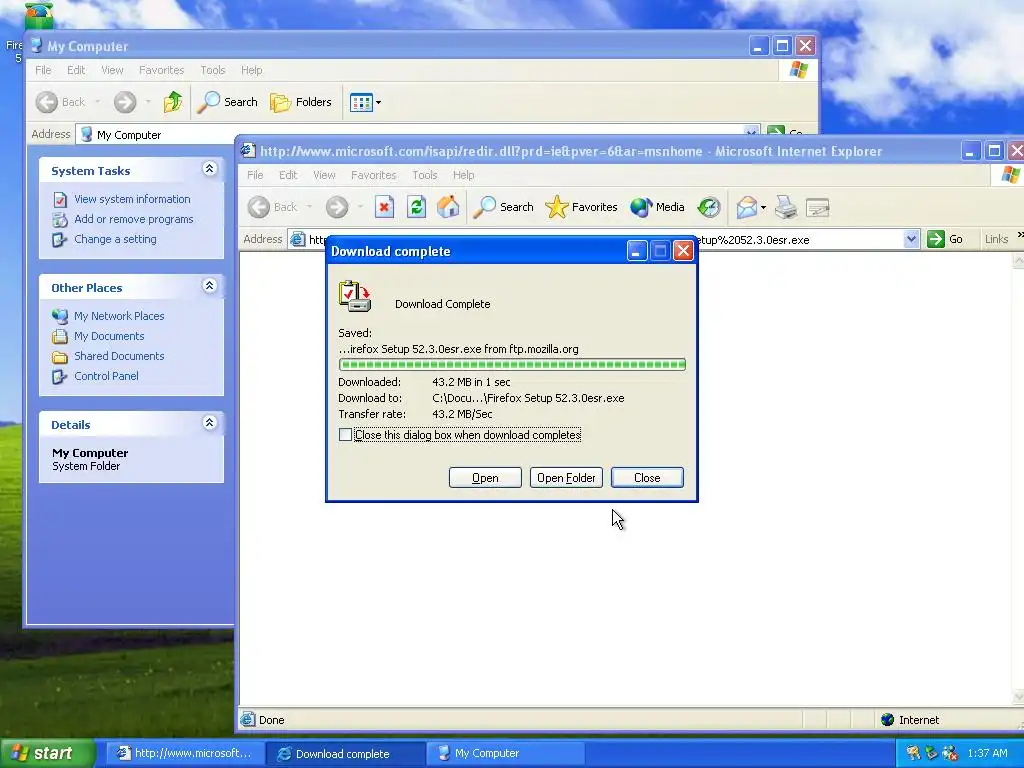Click the download progress bar
The image size is (1024, 768).
point(512,364)
